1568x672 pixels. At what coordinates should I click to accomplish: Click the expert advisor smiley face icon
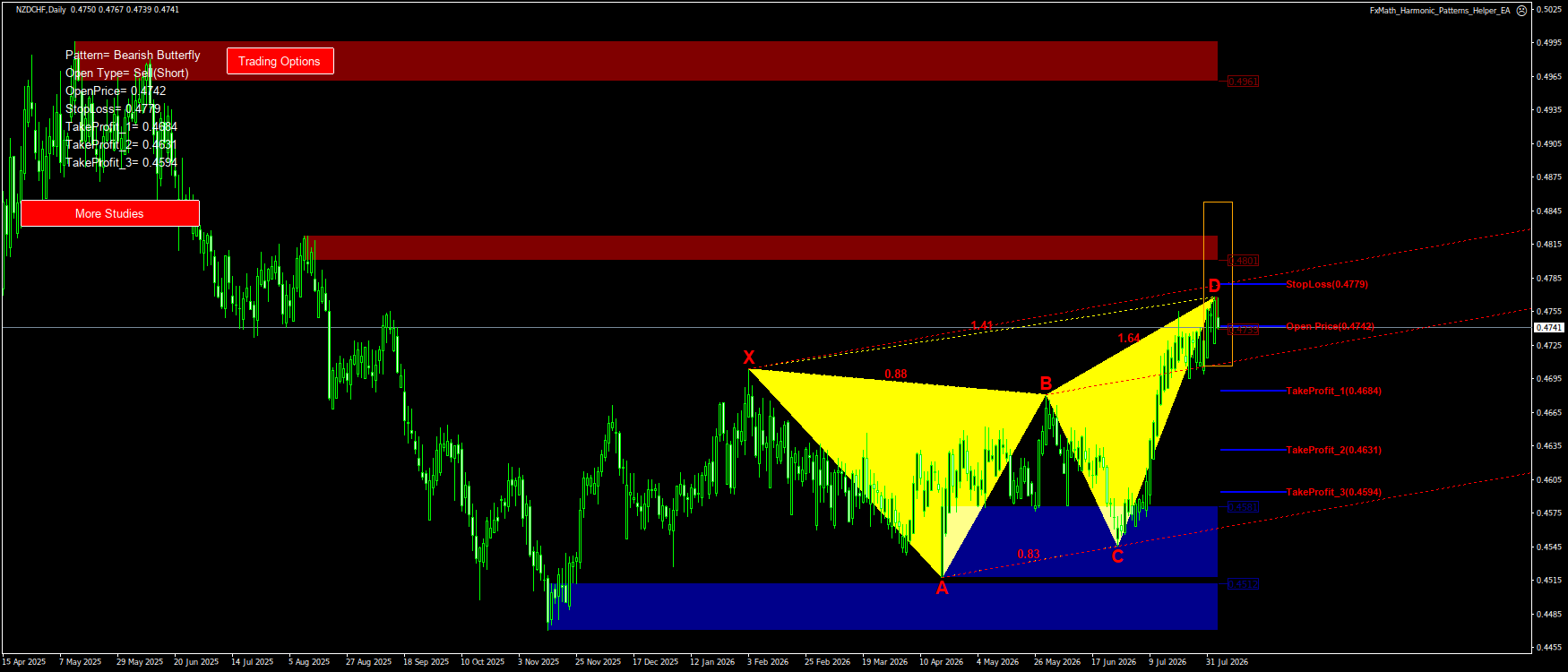point(1522,11)
